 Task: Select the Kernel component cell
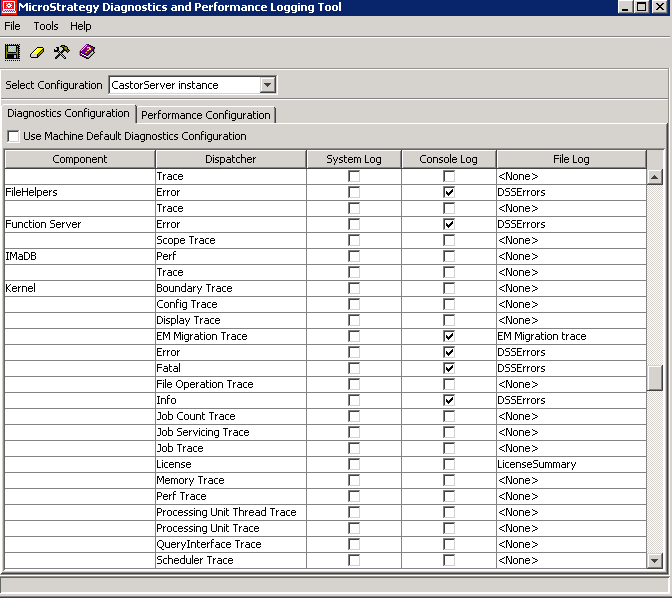tap(80, 288)
